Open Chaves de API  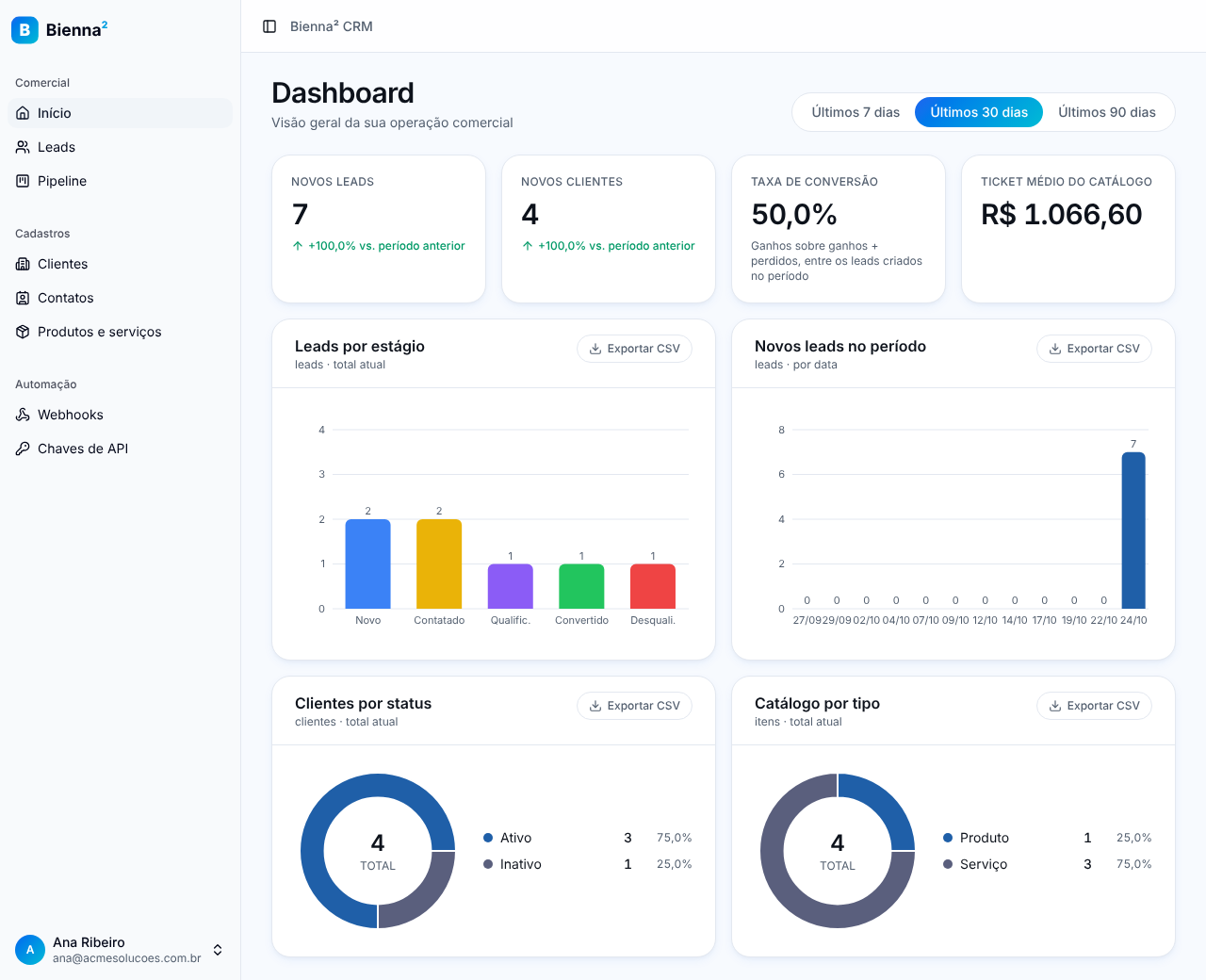(x=120, y=449)
